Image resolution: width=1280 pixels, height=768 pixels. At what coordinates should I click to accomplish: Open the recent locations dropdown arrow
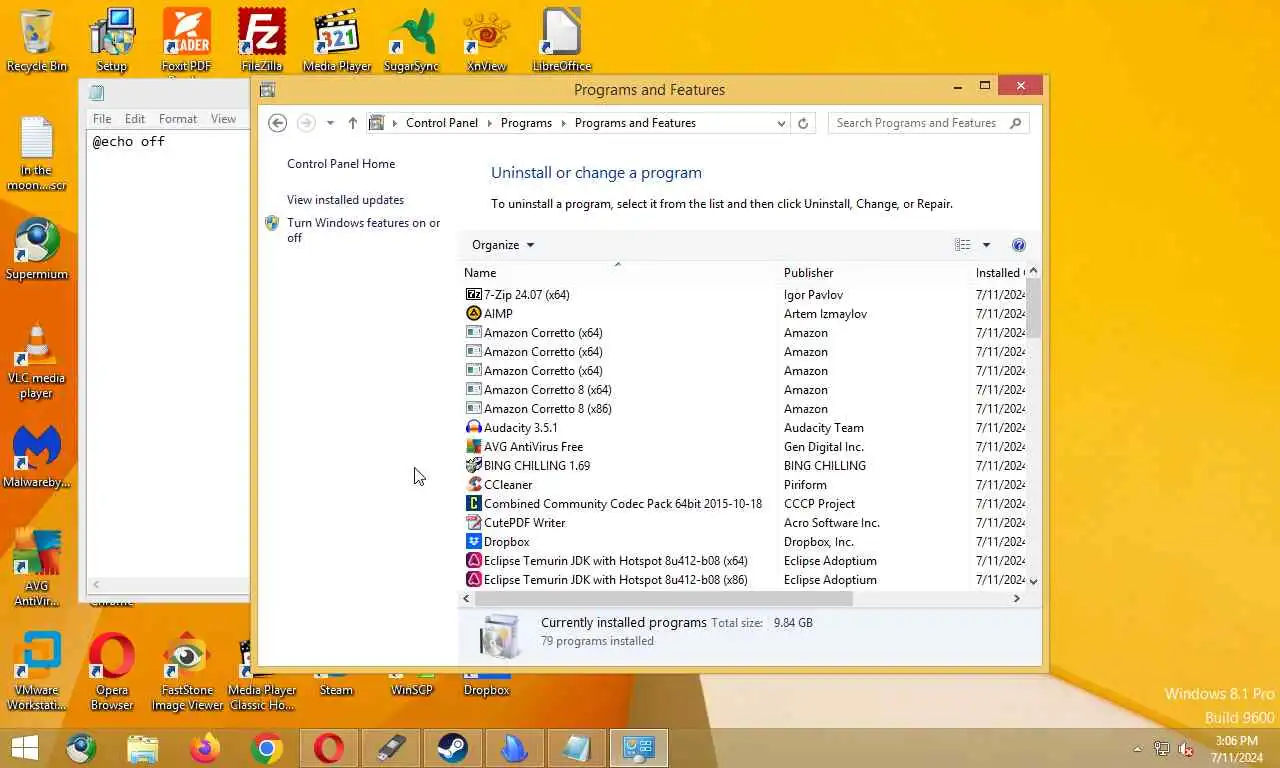point(330,123)
